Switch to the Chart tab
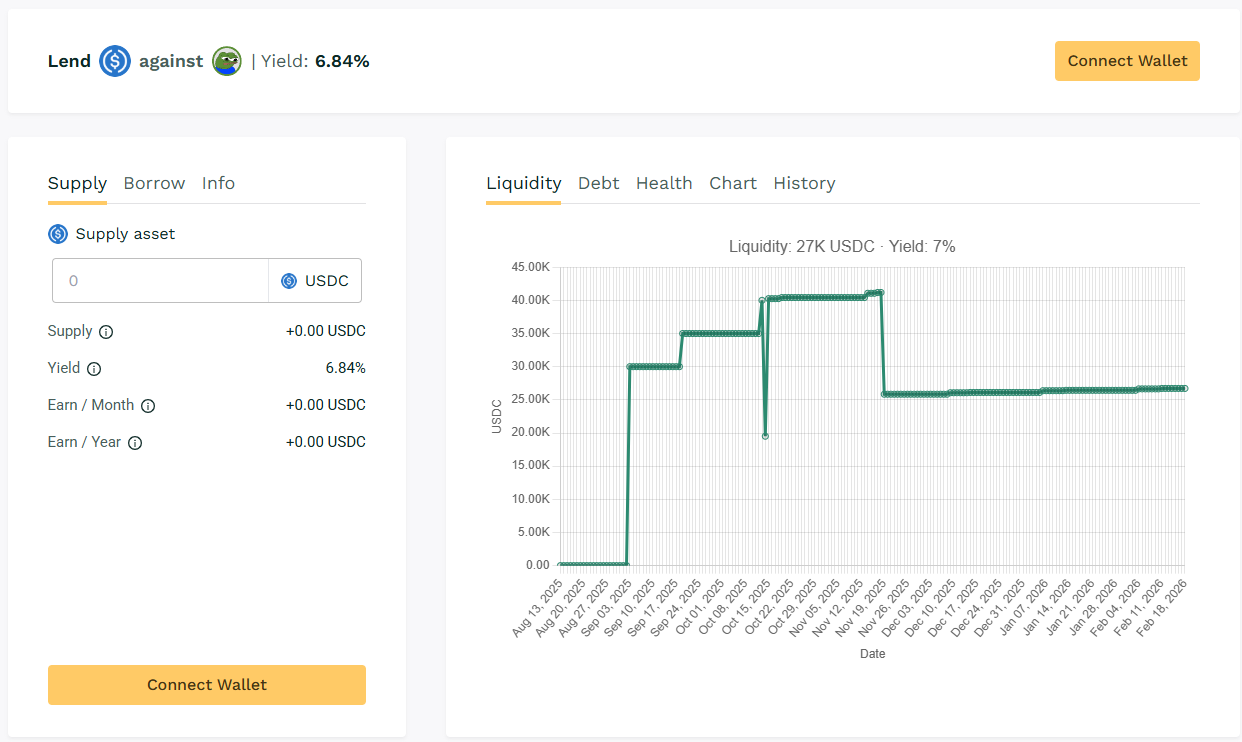This screenshot has width=1242, height=742. pos(733,183)
